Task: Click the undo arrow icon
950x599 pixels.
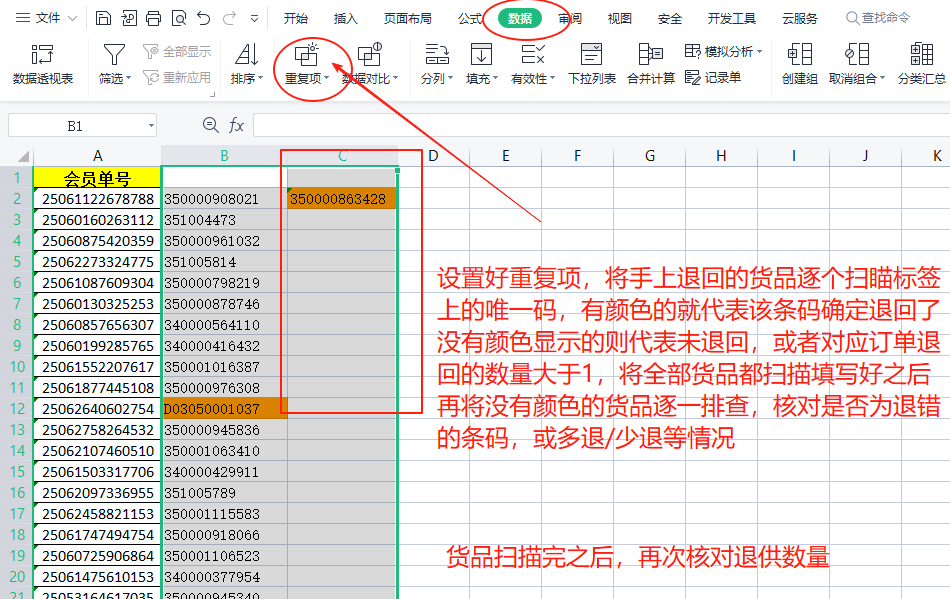Action: point(204,18)
